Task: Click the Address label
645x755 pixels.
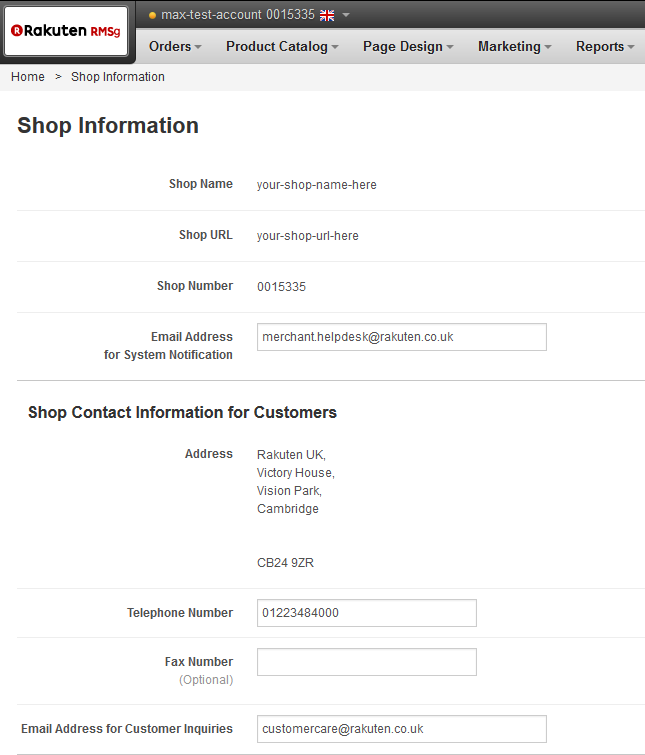Action: coord(209,454)
